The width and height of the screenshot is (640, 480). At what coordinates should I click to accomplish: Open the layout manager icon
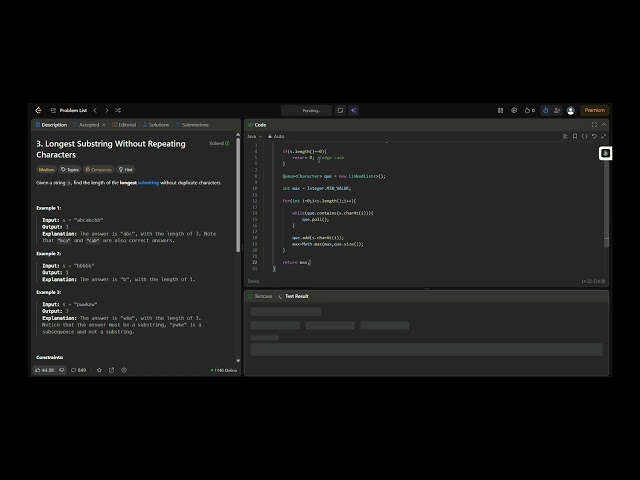coord(500,110)
